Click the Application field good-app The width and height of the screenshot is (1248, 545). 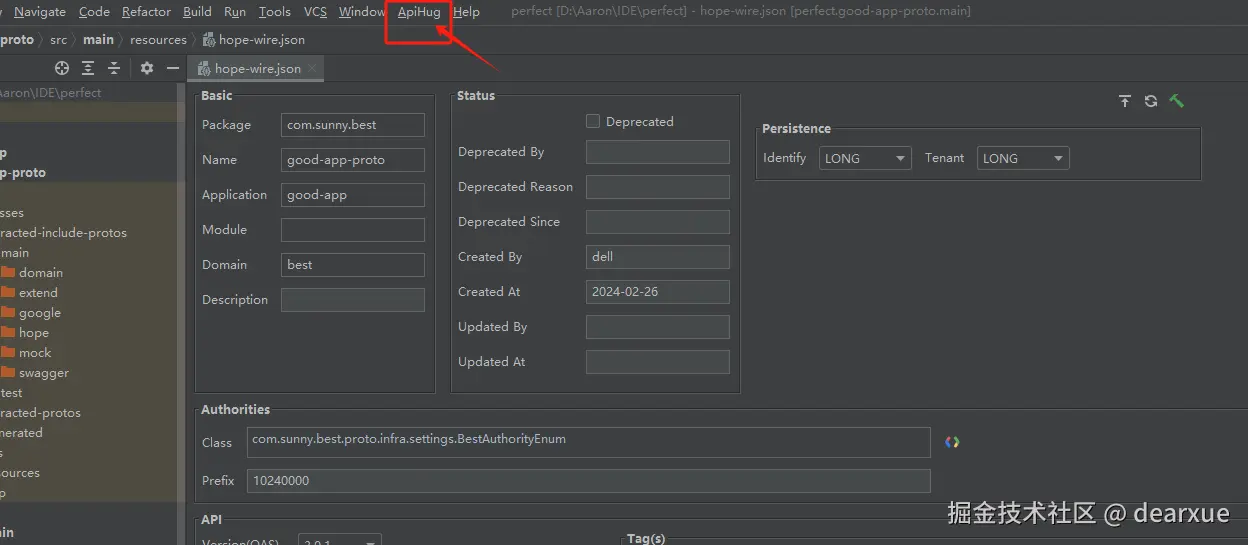click(353, 195)
